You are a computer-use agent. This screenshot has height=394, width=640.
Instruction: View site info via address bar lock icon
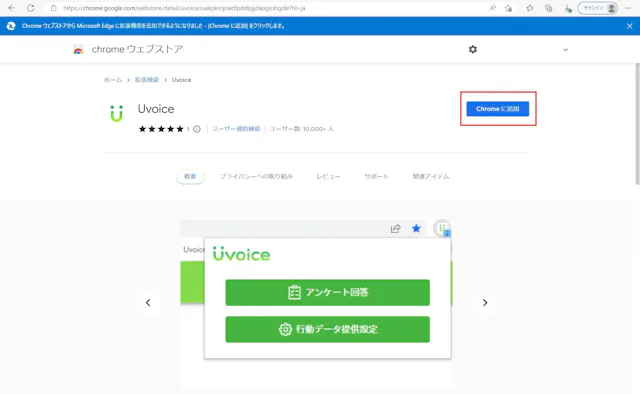click(53, 8)
